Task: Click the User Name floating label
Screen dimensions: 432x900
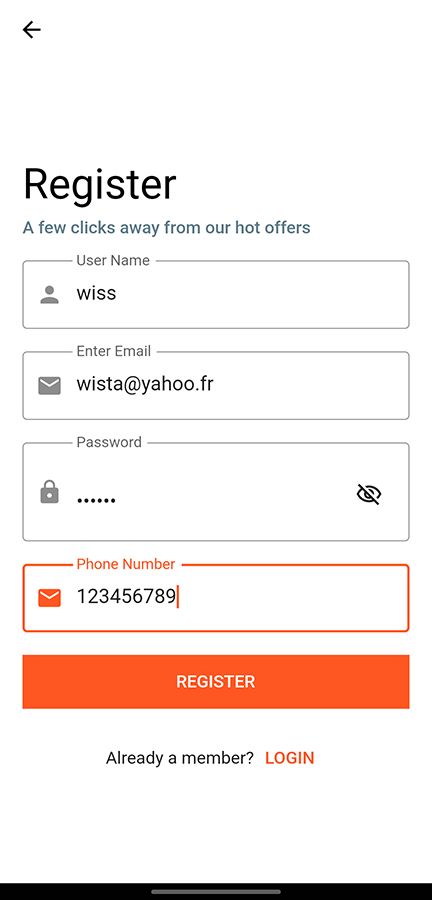Action: pyautogui.click(x=113, y=261)
